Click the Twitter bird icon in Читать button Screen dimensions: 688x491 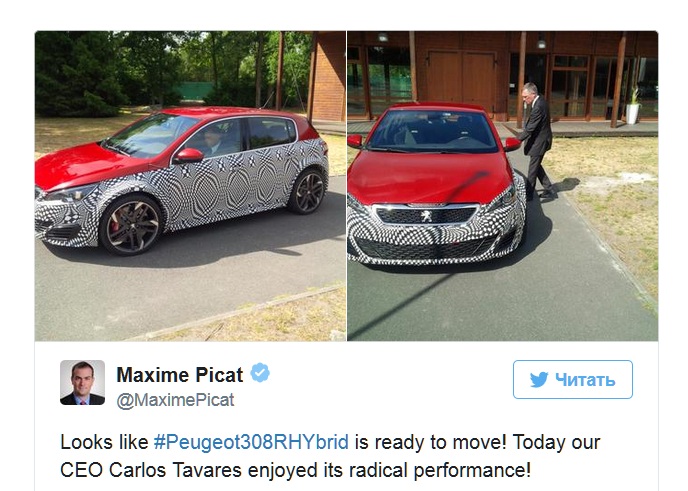(x=539, y=380)
